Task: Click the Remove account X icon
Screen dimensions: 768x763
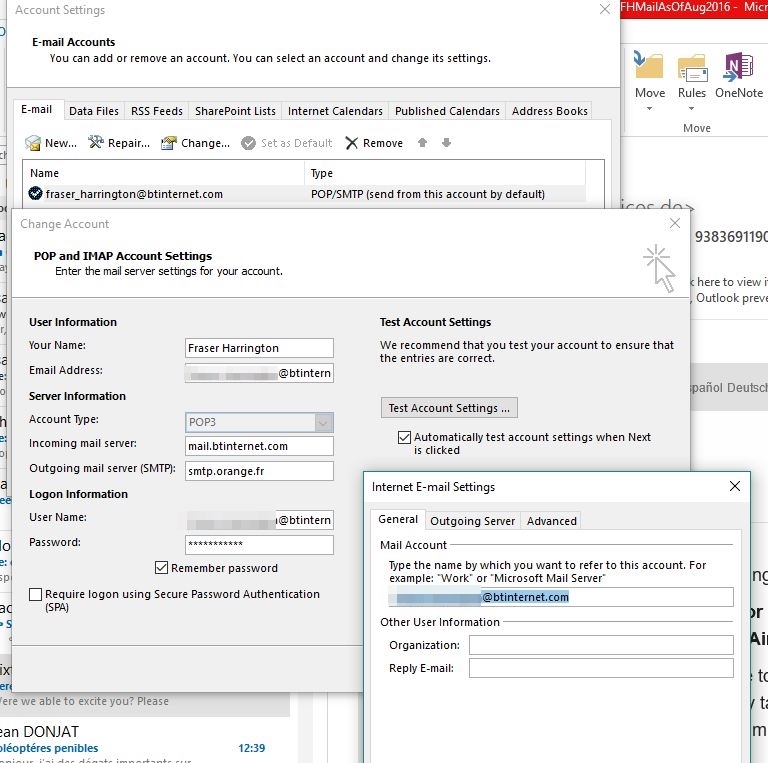Action: (351, 143)
